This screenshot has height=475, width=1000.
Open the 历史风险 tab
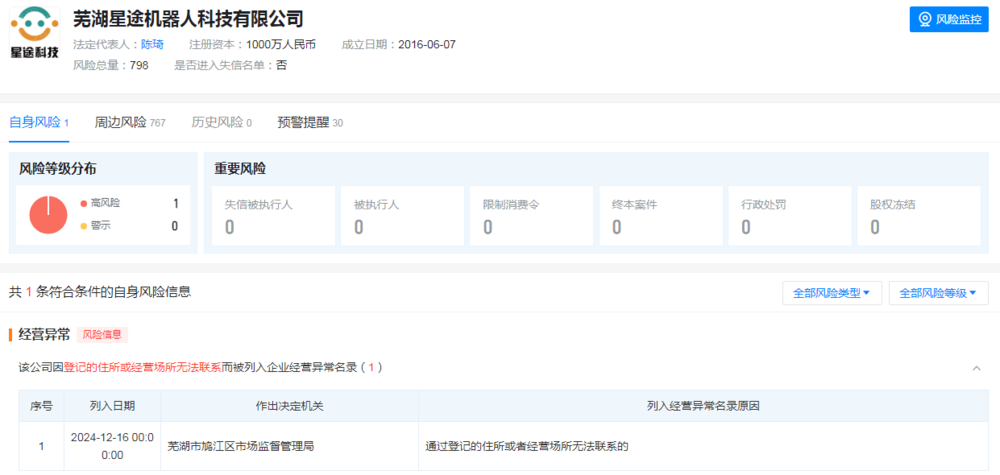[221, 122]
